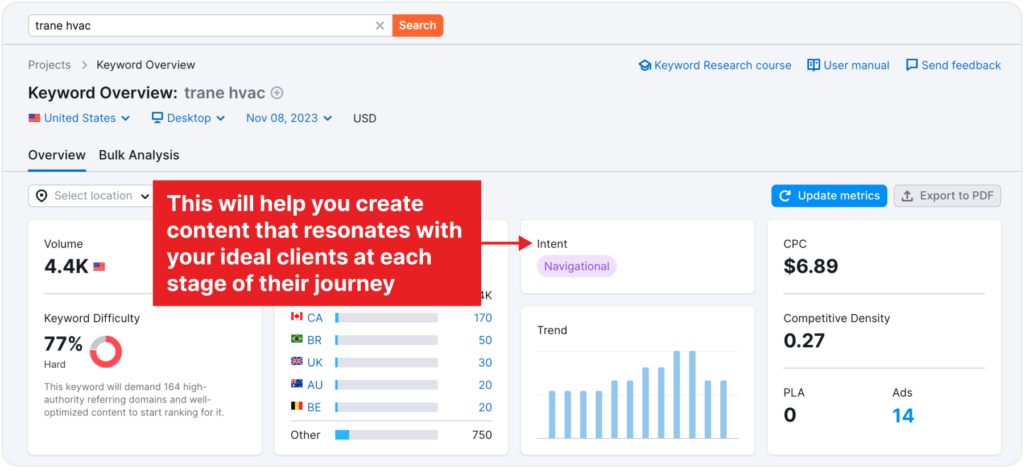Click the tallest bar in Trend chart
1024x473 pixels.
(677, 395)
